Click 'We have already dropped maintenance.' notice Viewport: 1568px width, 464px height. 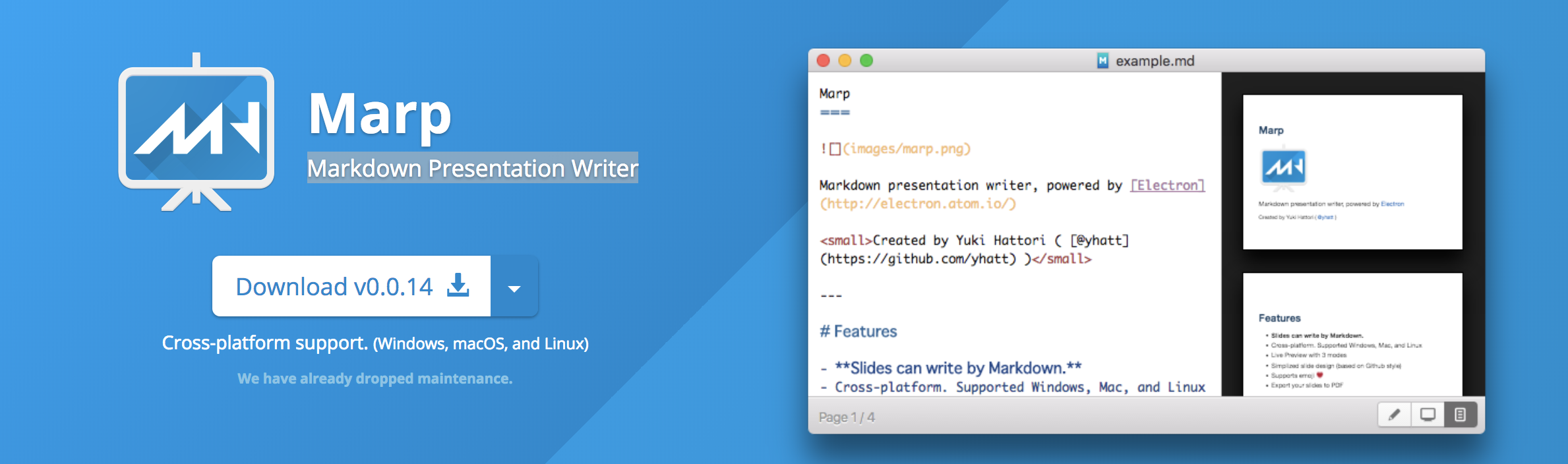tap(375, 378)
